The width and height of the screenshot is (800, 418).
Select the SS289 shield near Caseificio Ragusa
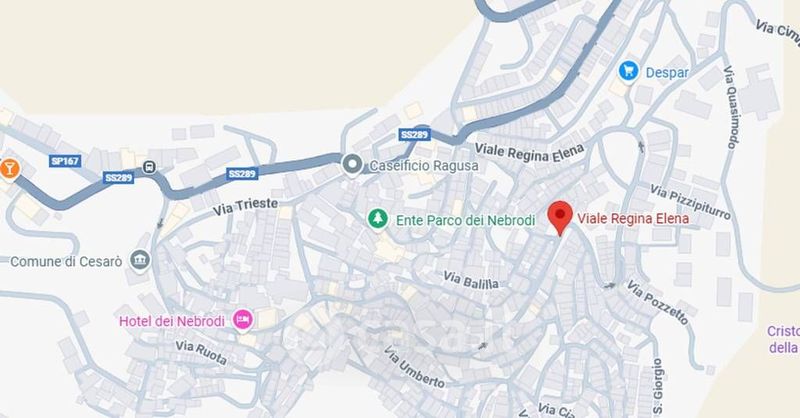tap(414, 135)
